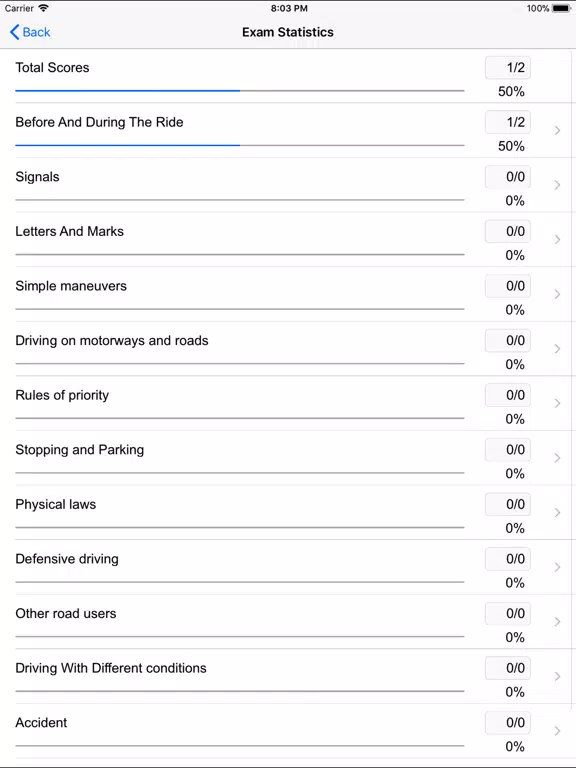Expand Before And During The Ride chevron

coord(557,130)
